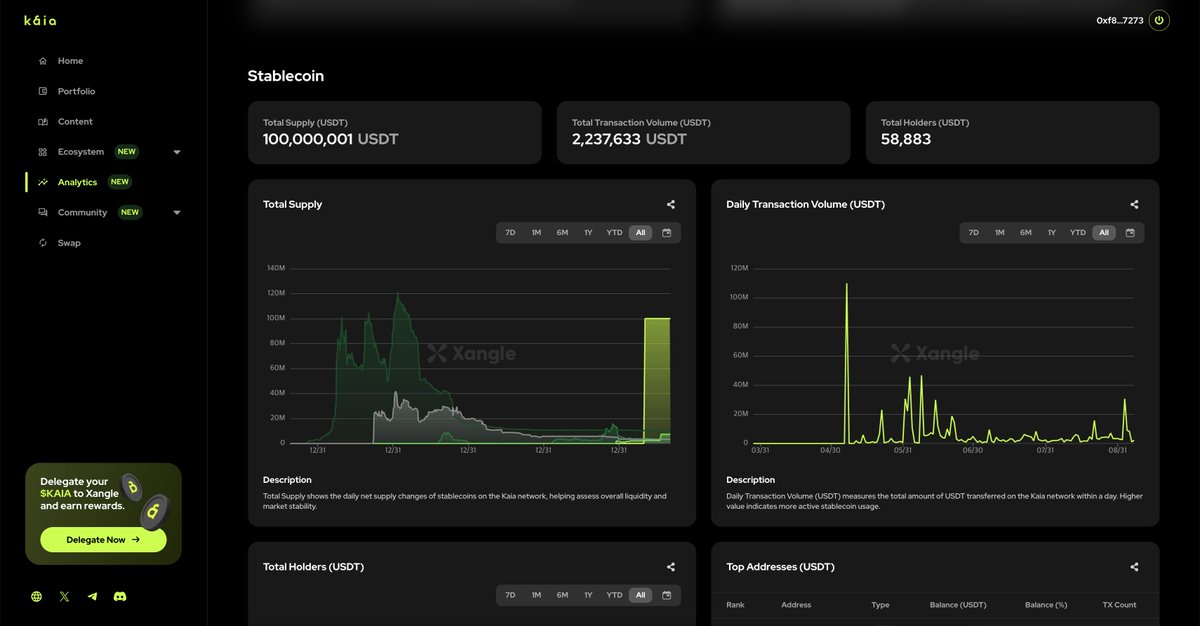Viewport: 1200px width, 626px height.
Task: Click the Total Holders 58,883 card
Action: [x=1013, y=132]
